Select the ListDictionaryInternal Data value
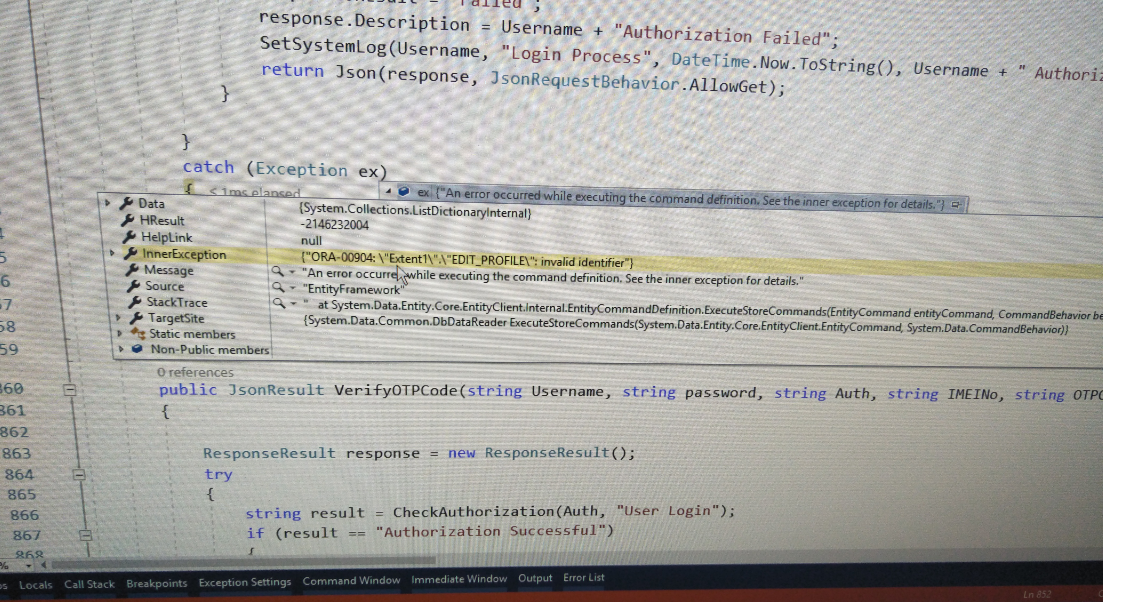1125x602 pixels. [x=415, y=212]
